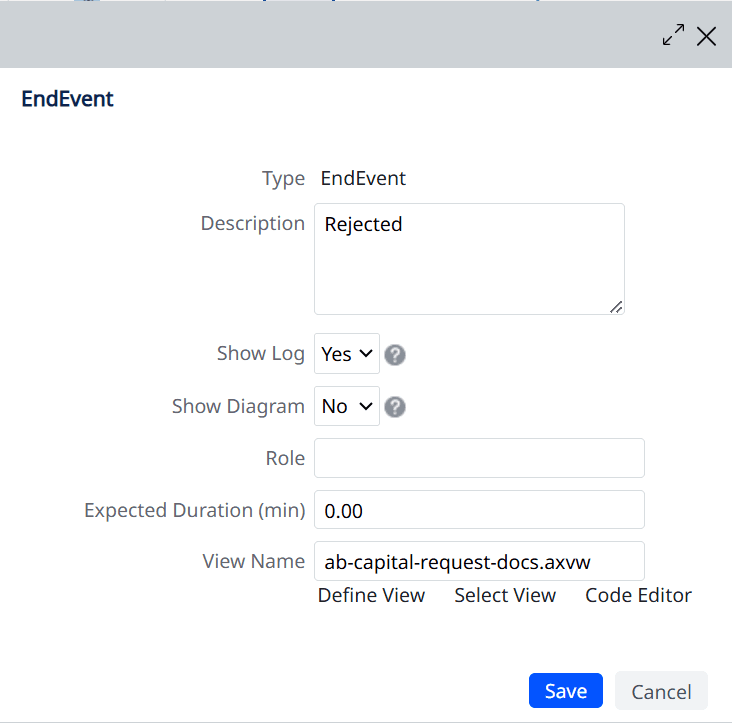Screen dimensions: 732x723
Task: Click the Select View link
Action: (x=505, y=596)
